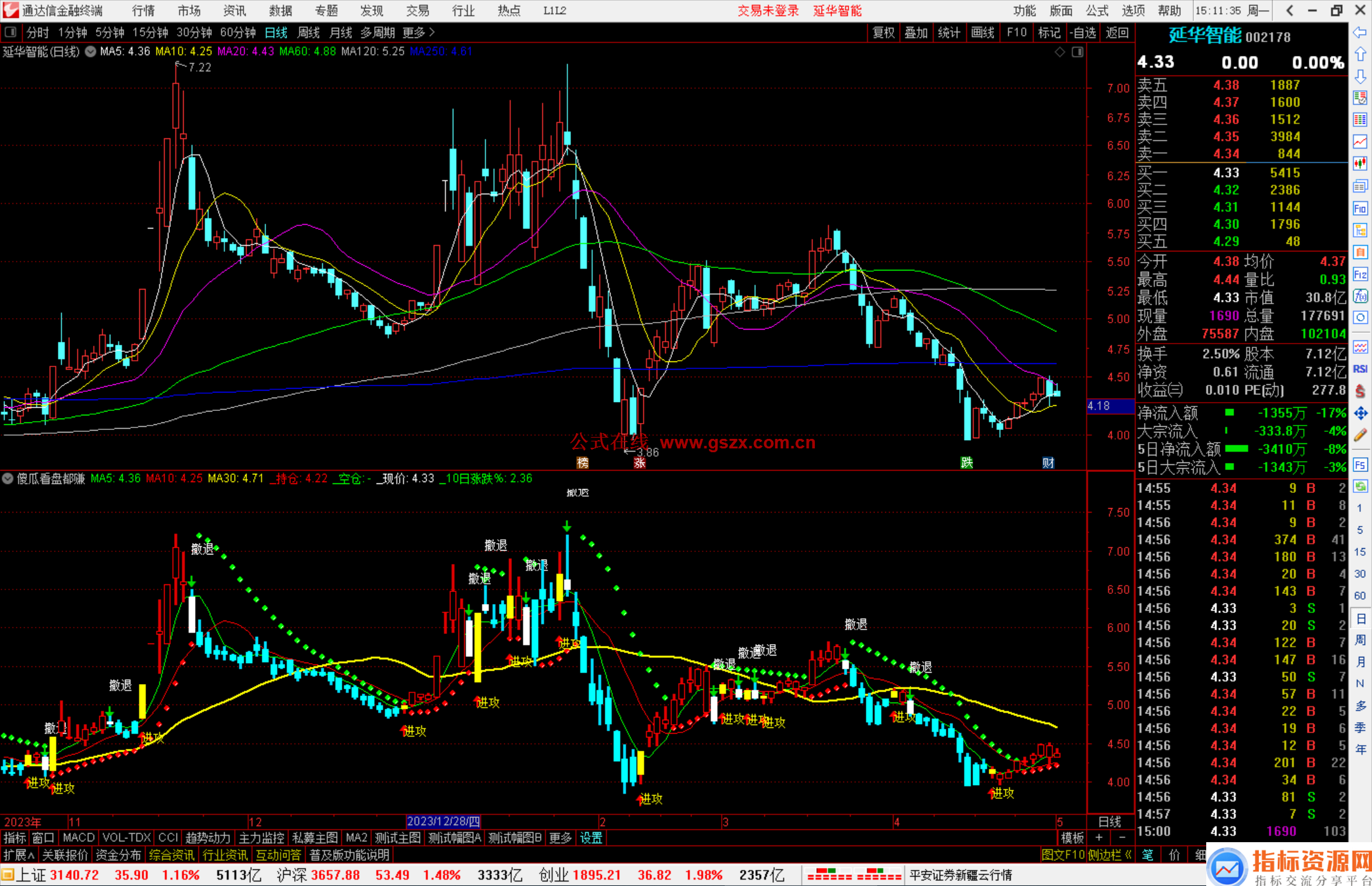
Task: Open the 公式 menu
Action: click(1097, 11)
